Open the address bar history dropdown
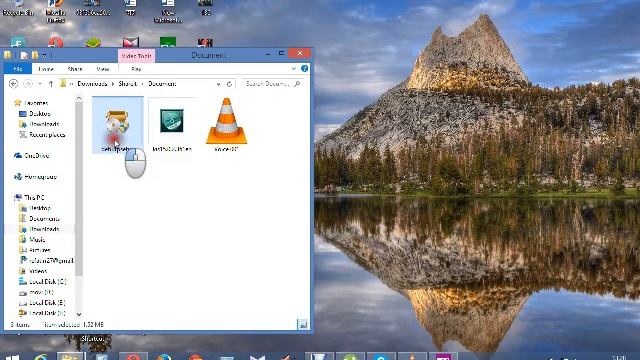The height and width of the screenshot is (360, 640). coord(219,84)
